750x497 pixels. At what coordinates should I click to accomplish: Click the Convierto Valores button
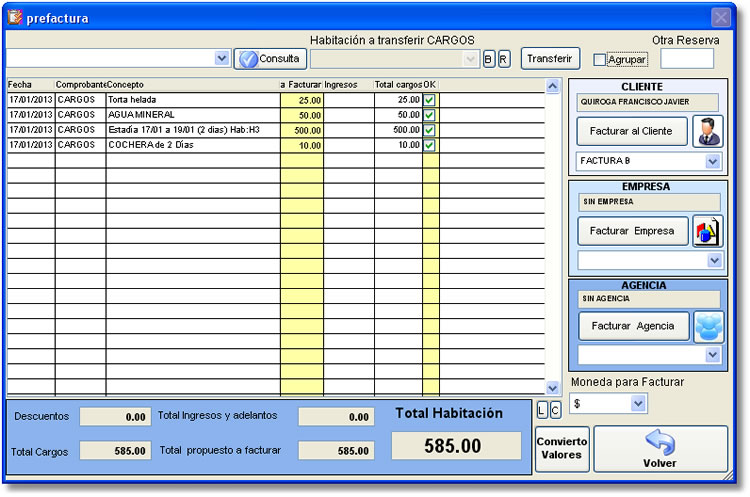[x=561, y=448]
